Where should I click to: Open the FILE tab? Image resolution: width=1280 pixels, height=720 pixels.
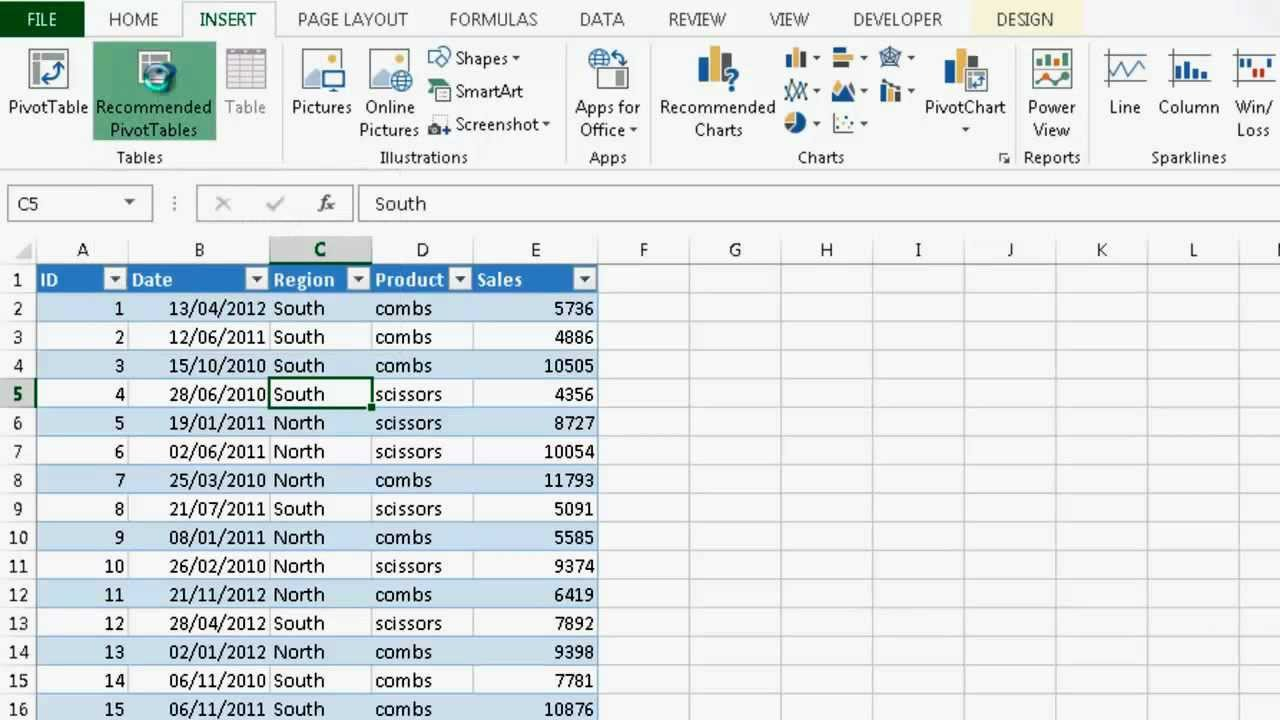(x=42, y=19)
